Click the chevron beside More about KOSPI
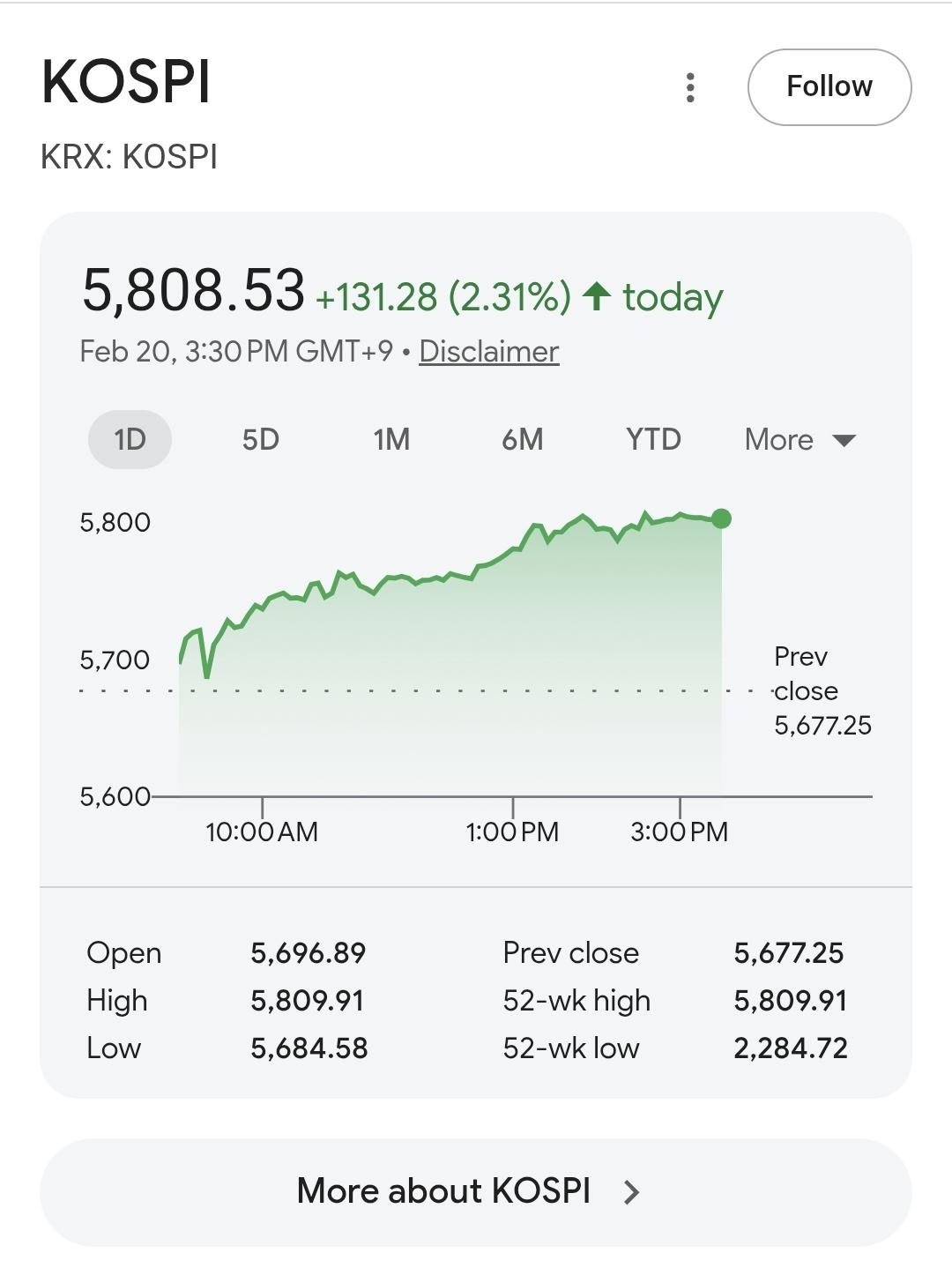This screenshot has width=952, height=1268. 631,1192
